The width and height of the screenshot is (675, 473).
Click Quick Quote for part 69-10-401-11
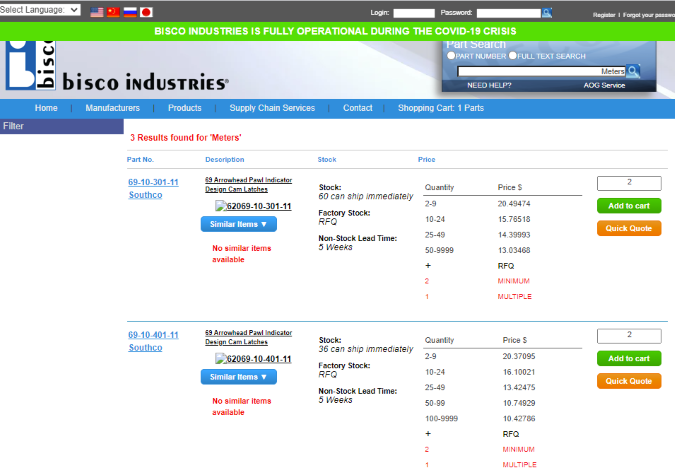pyautogui.click(x=629, y=381)
